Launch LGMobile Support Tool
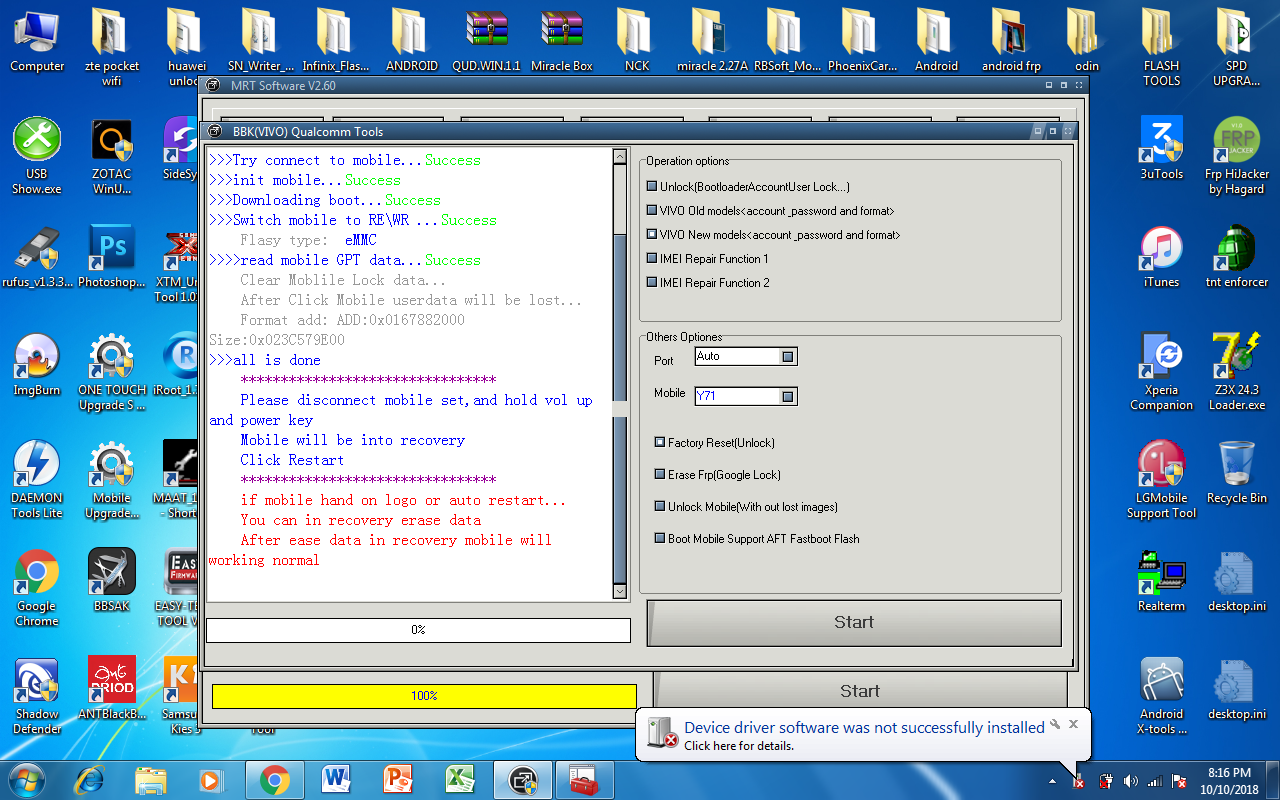The width and height of the screenshot is (1280, 800). [1162, 480]
